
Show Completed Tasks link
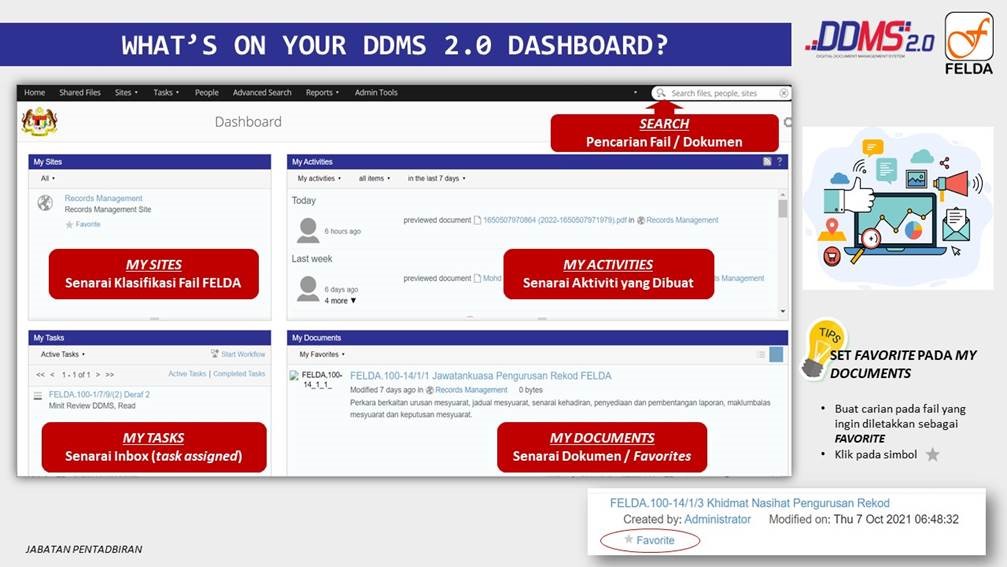(239, 374)
